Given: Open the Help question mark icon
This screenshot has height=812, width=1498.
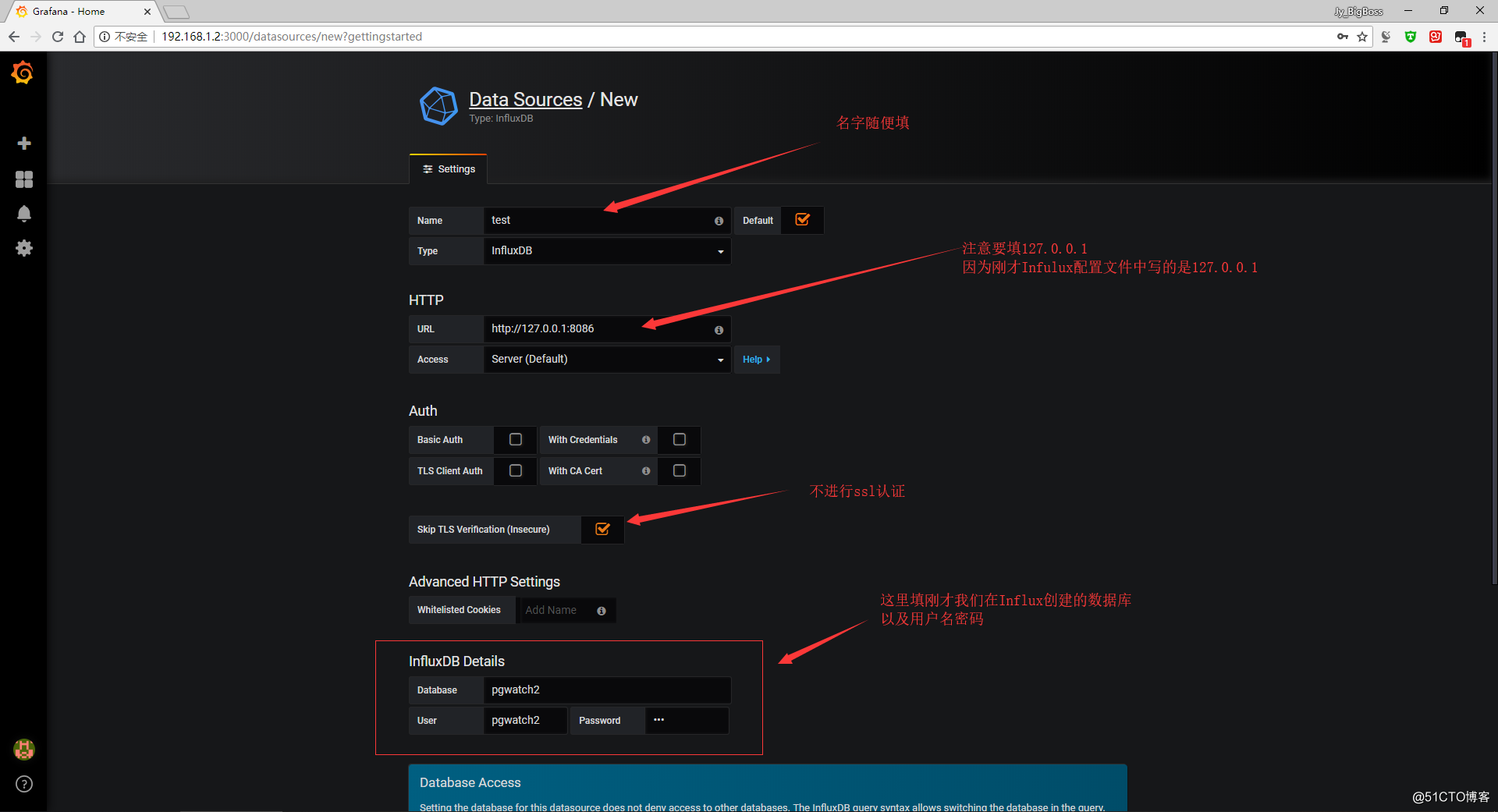Looking at the screenshot, I should pyautogui.click(x=24, y=784).
